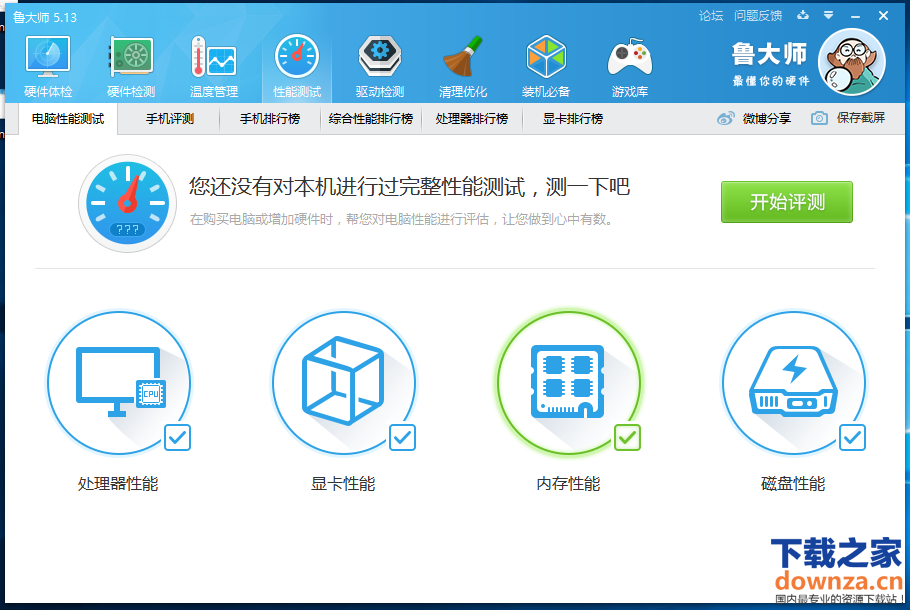
Task: Minimize the 鲁大师 window
Action: [x=855, y=16]
